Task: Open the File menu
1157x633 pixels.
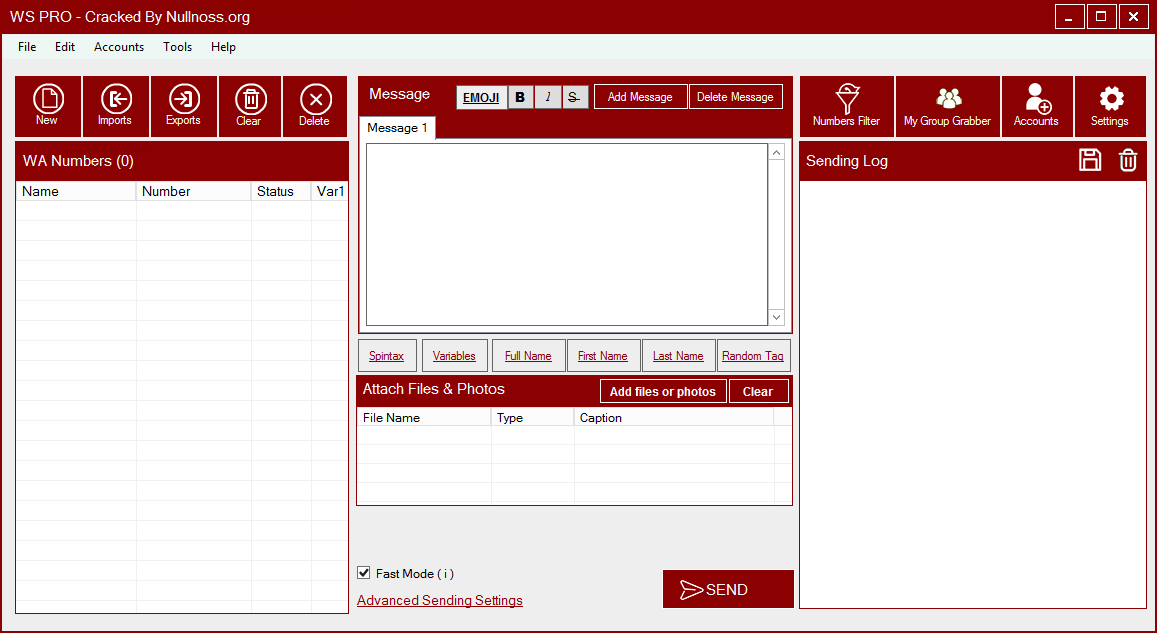Action: click(x=27, y=46)
